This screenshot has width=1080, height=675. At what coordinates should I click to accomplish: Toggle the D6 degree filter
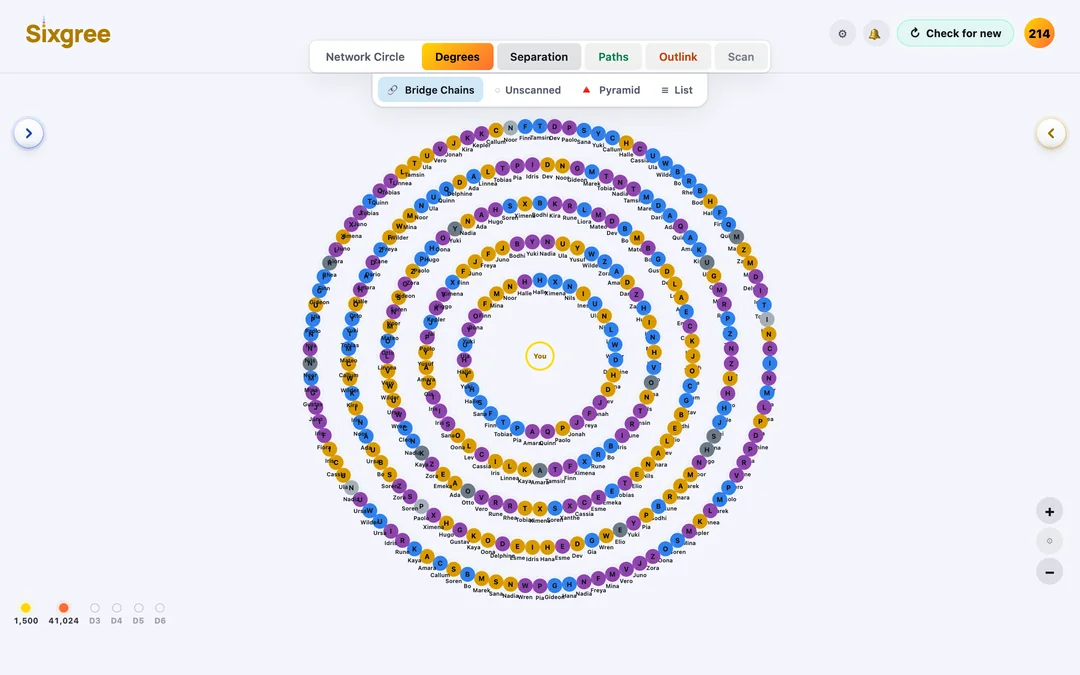[160, 608]
